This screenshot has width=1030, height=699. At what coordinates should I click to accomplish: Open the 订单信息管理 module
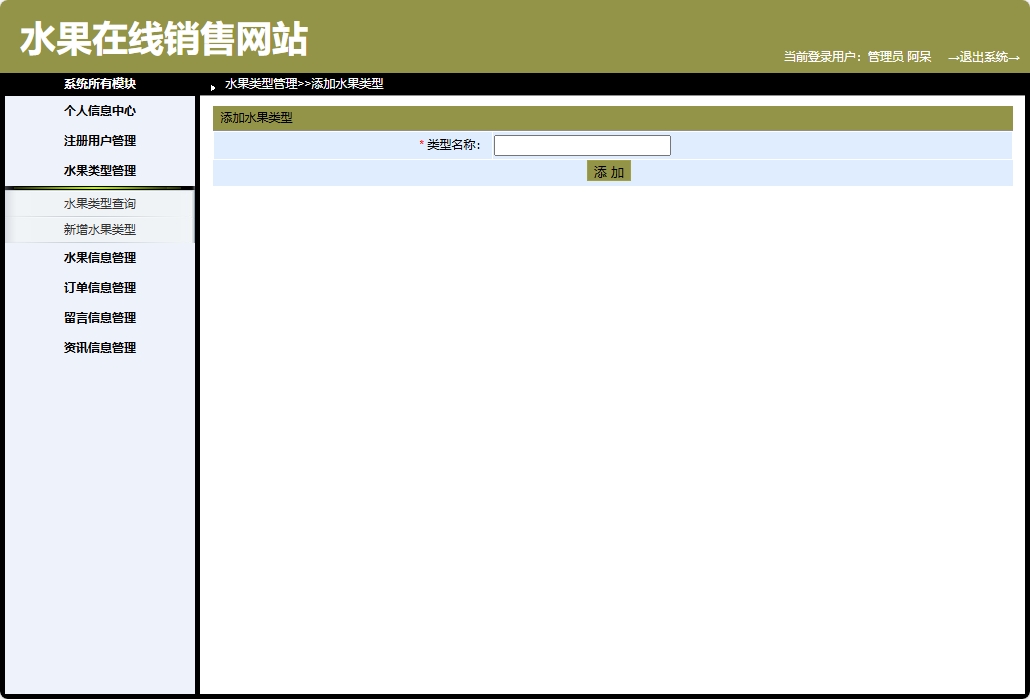(x=98, y=287)
